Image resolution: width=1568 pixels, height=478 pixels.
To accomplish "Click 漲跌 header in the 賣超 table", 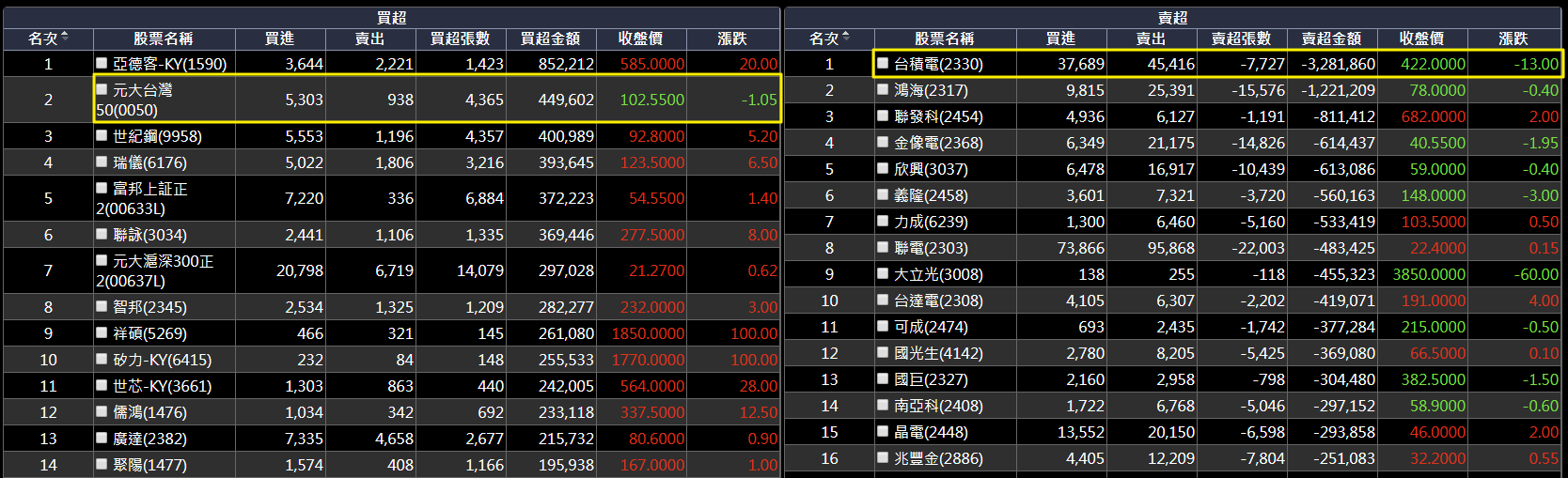I will [x=1513, y=39].
